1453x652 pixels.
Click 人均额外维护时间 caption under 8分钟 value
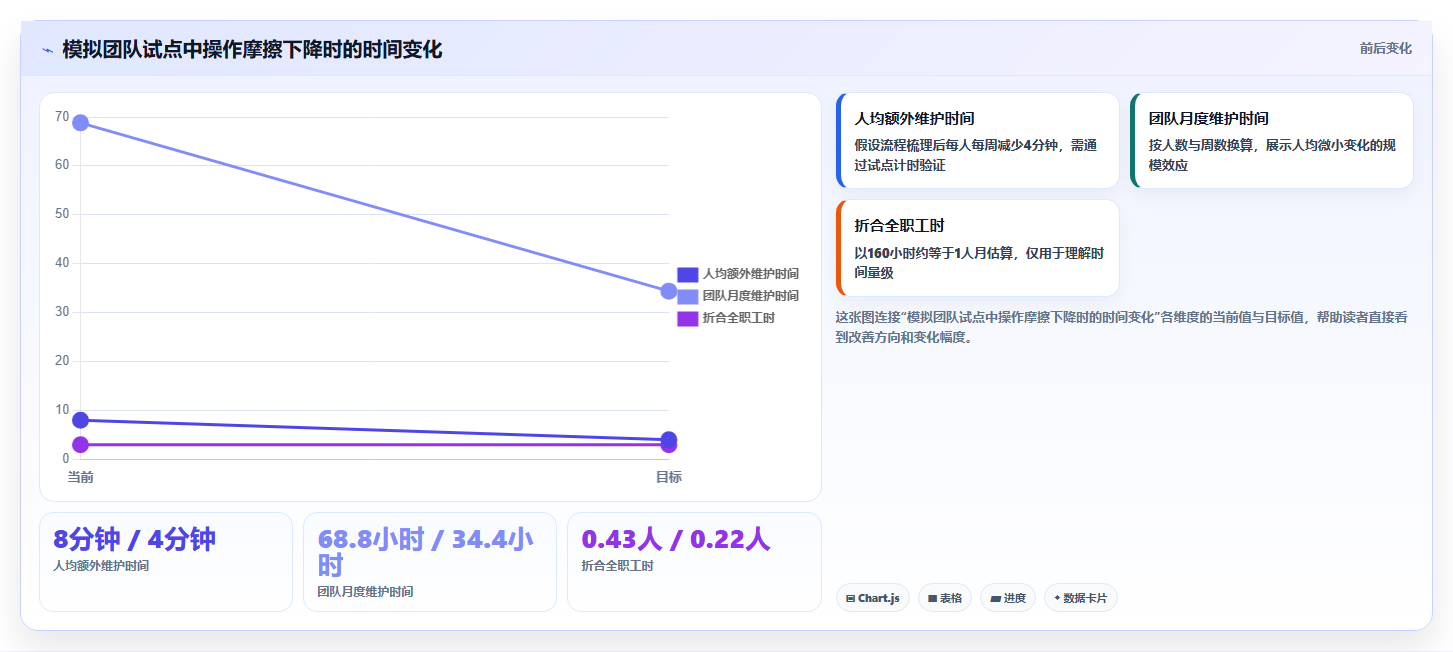pos(101,566)
